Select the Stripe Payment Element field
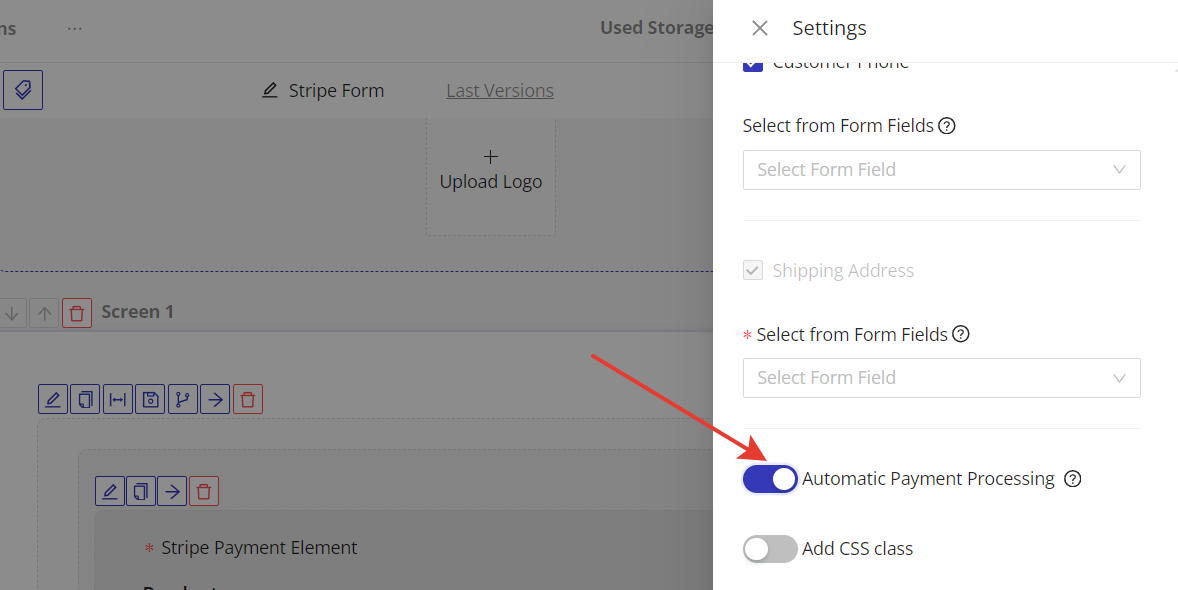The height and width of the screenshot is (590, 1178). [x=259, y=548]
